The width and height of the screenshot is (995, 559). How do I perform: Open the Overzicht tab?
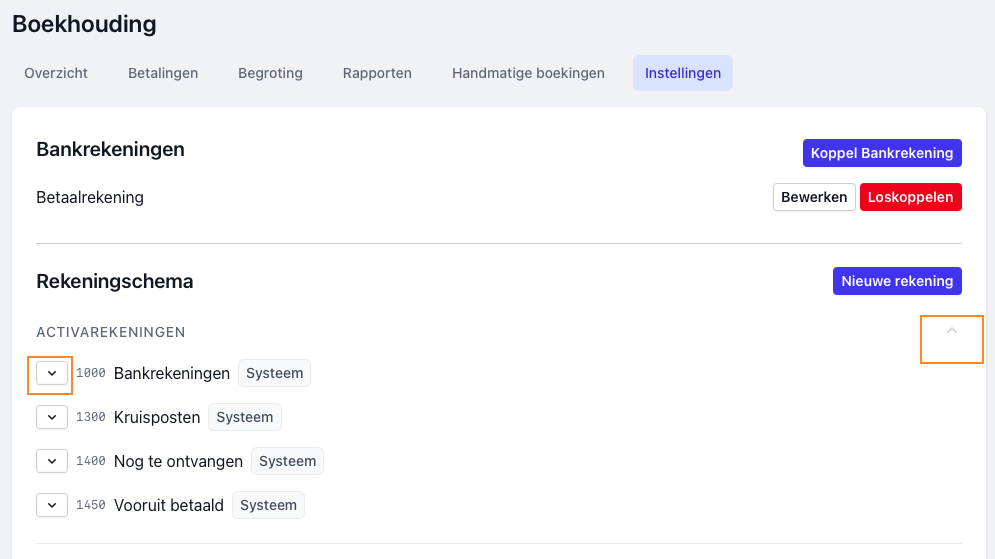pyautogui.click(x=56, y=73)
